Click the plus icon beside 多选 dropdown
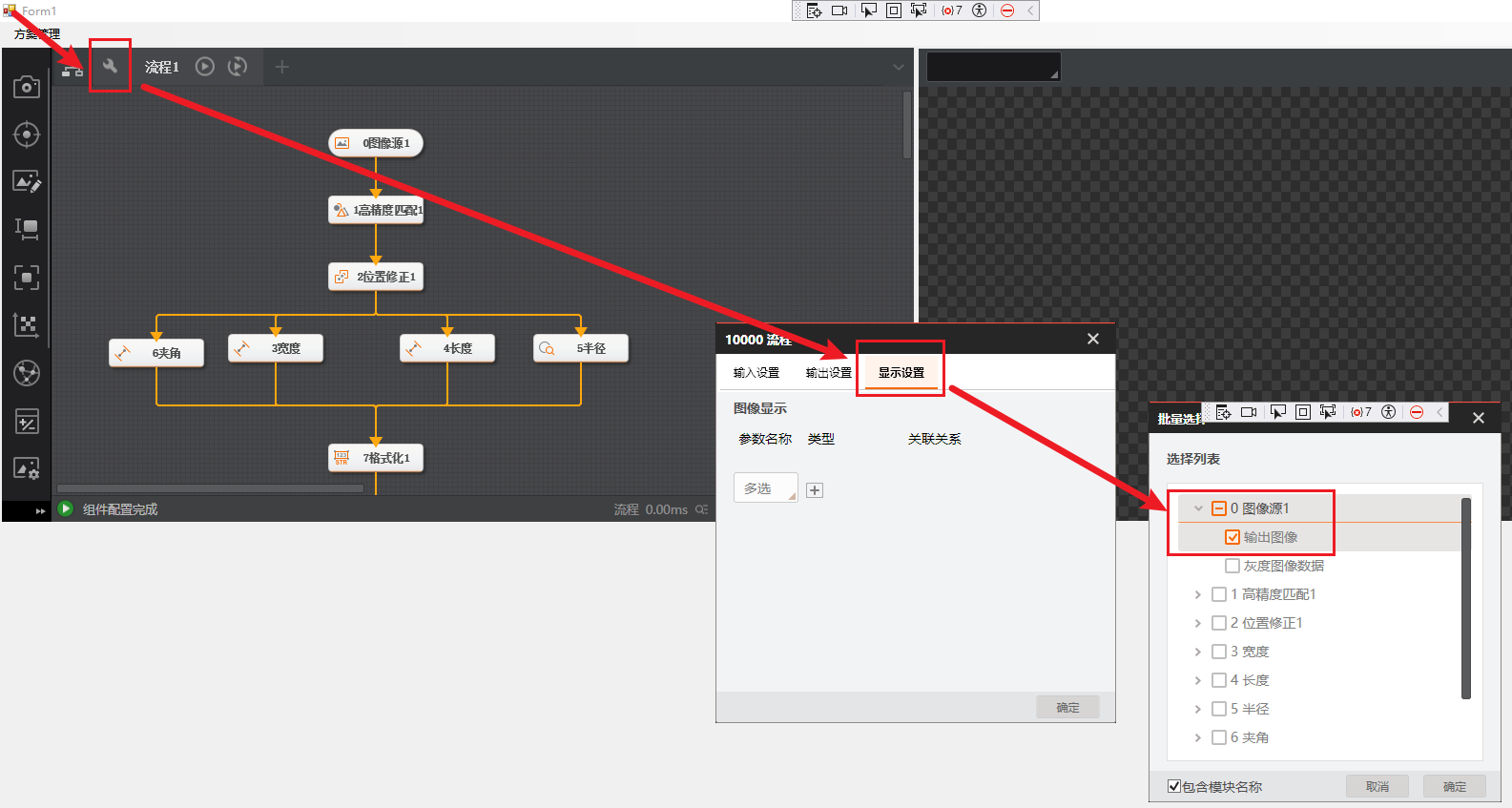 coord(815,490)
